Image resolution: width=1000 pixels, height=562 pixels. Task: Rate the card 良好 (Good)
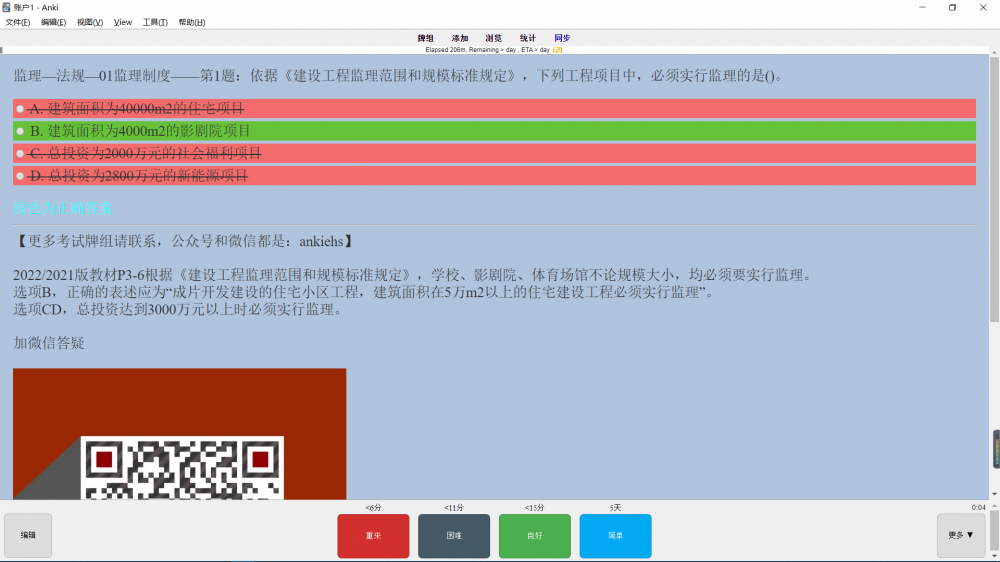click(534, 536)
